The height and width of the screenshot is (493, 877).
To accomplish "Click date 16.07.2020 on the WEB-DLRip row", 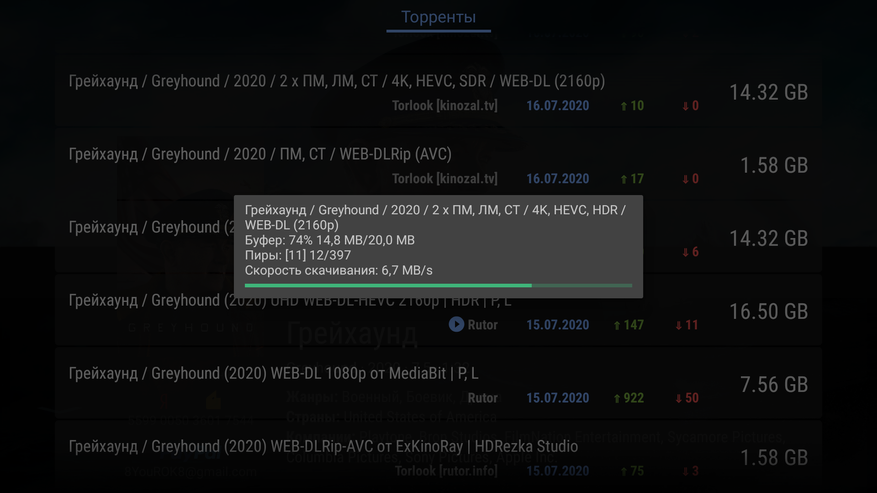I will (x=558, y=179).
